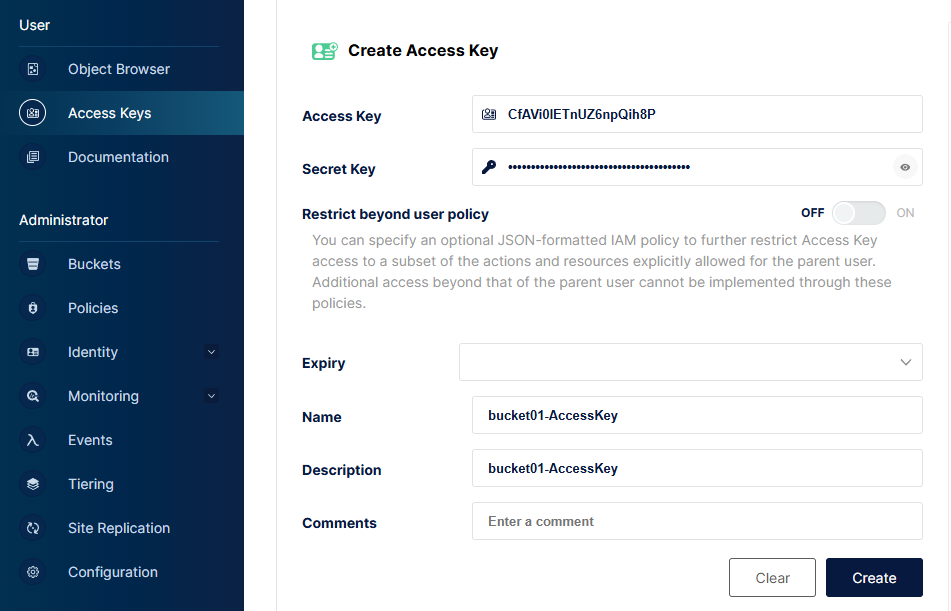Viewport: 951px width, 611px height.
Task: Focus the Comments input field
Action: click(x=697, y=521)
